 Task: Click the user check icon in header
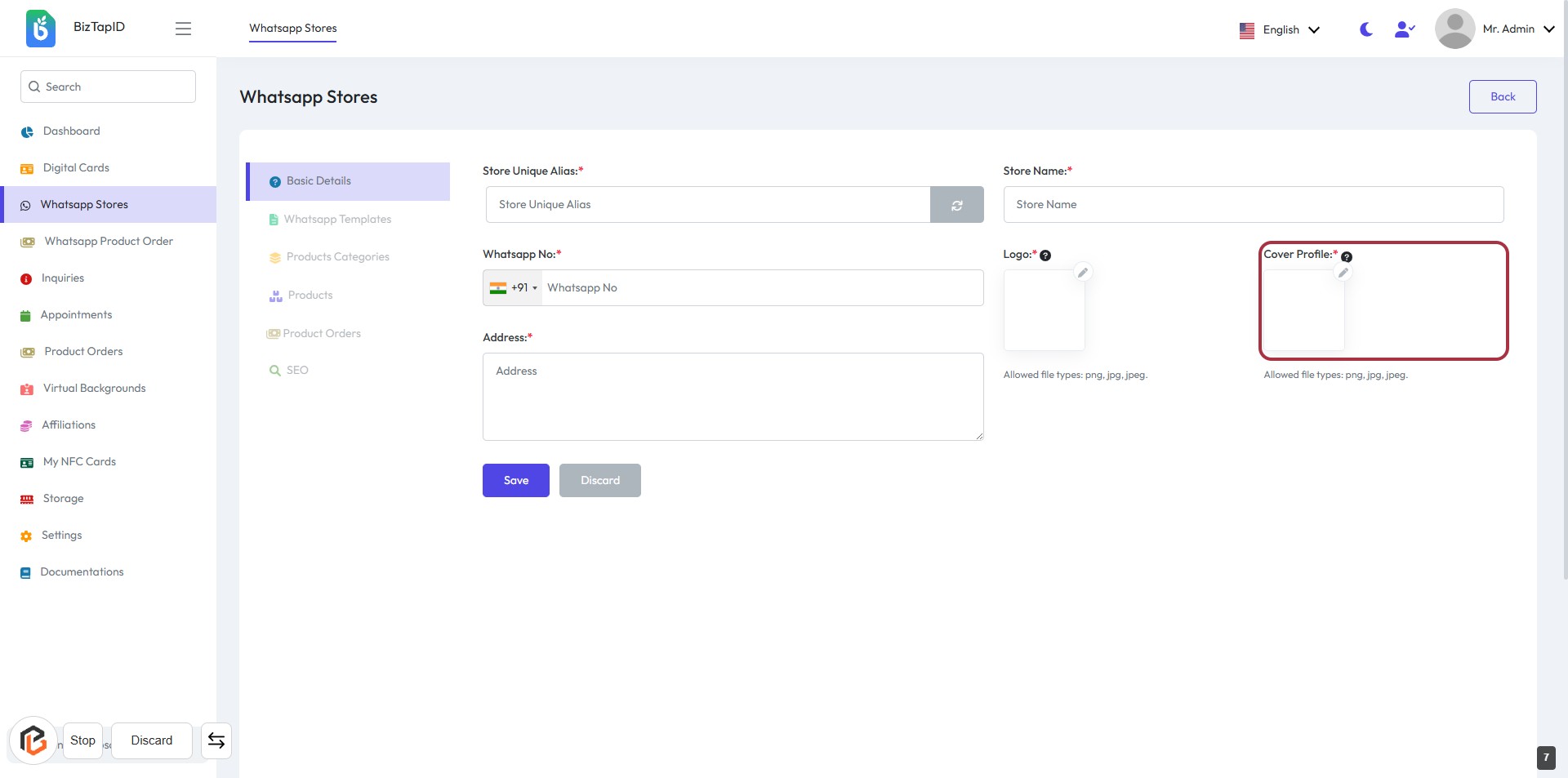point(1404,29)
